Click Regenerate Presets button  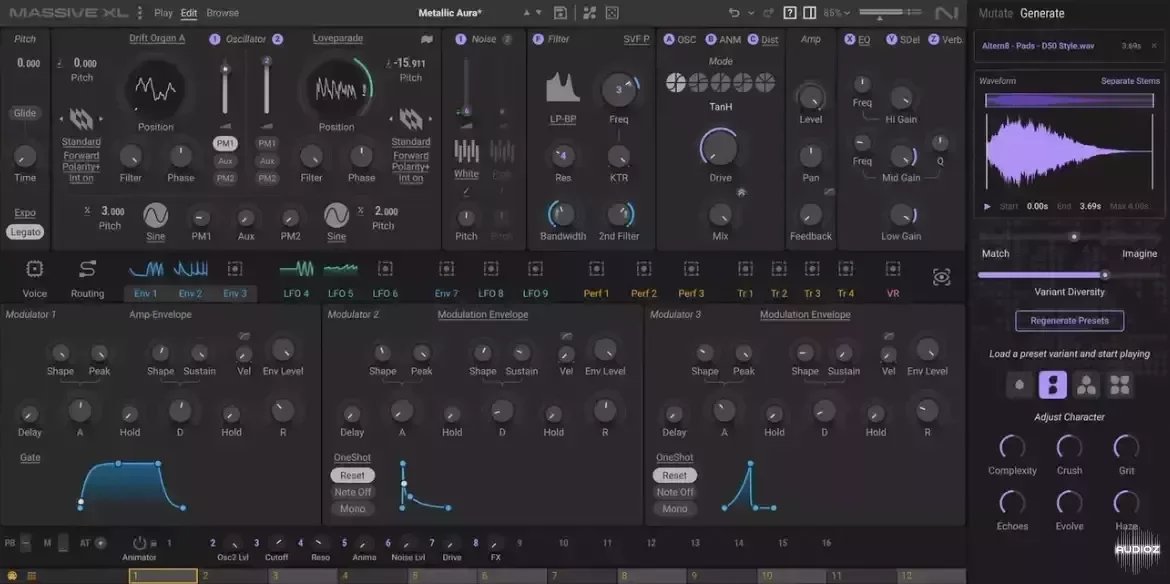tap(1069, 321)
